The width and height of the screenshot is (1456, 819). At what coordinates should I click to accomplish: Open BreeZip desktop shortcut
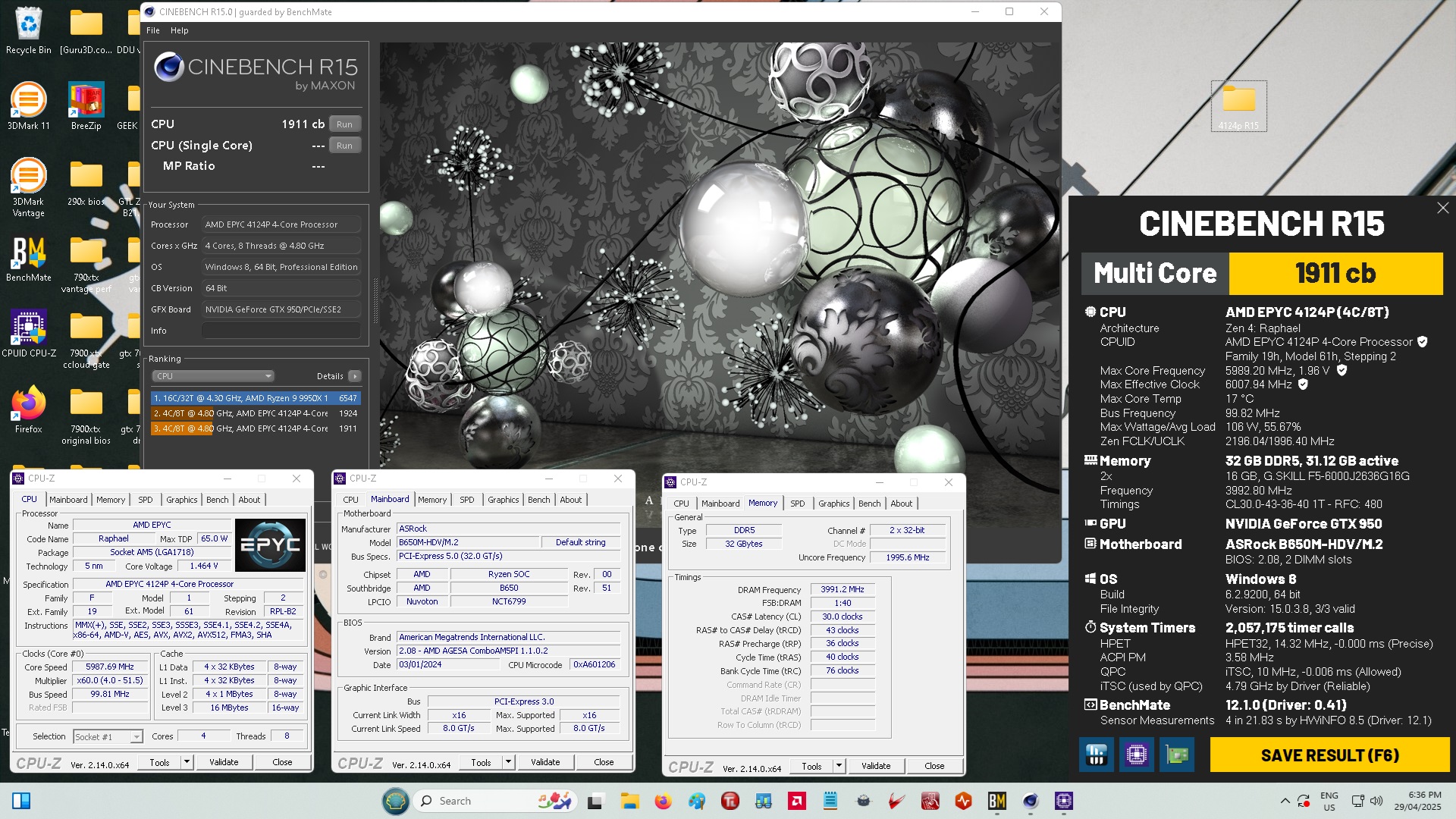tap(86, 106)
